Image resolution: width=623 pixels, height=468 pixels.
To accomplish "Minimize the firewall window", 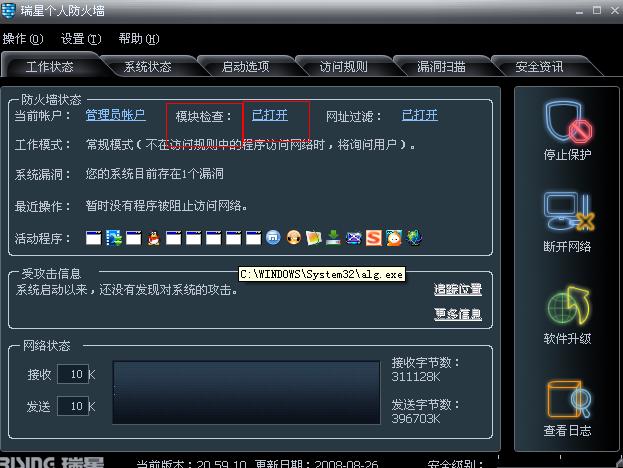I will point(579,11).
